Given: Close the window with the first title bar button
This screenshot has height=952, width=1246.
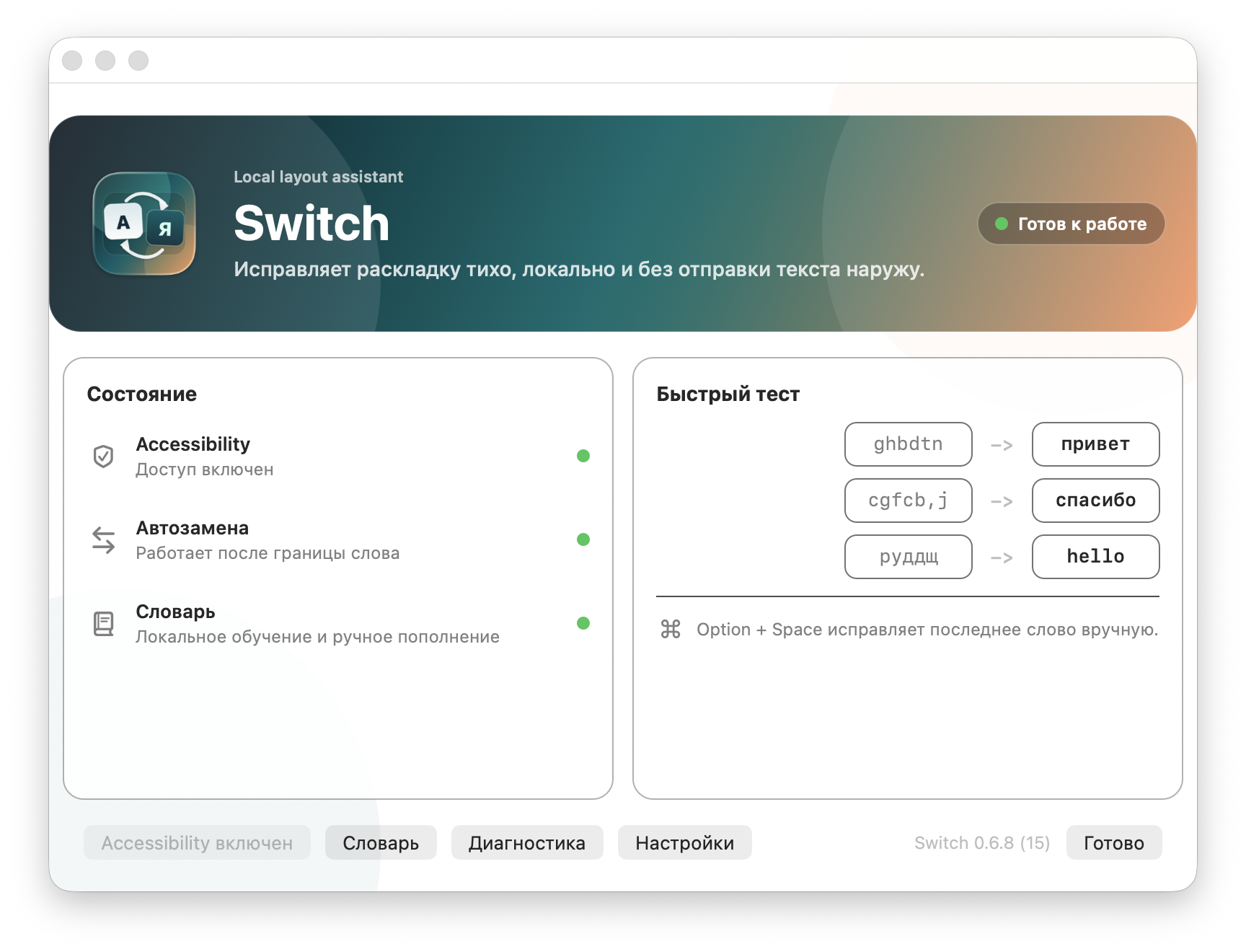Looking at the screenshot, I should pyautogui.click(x=72, y=61).
